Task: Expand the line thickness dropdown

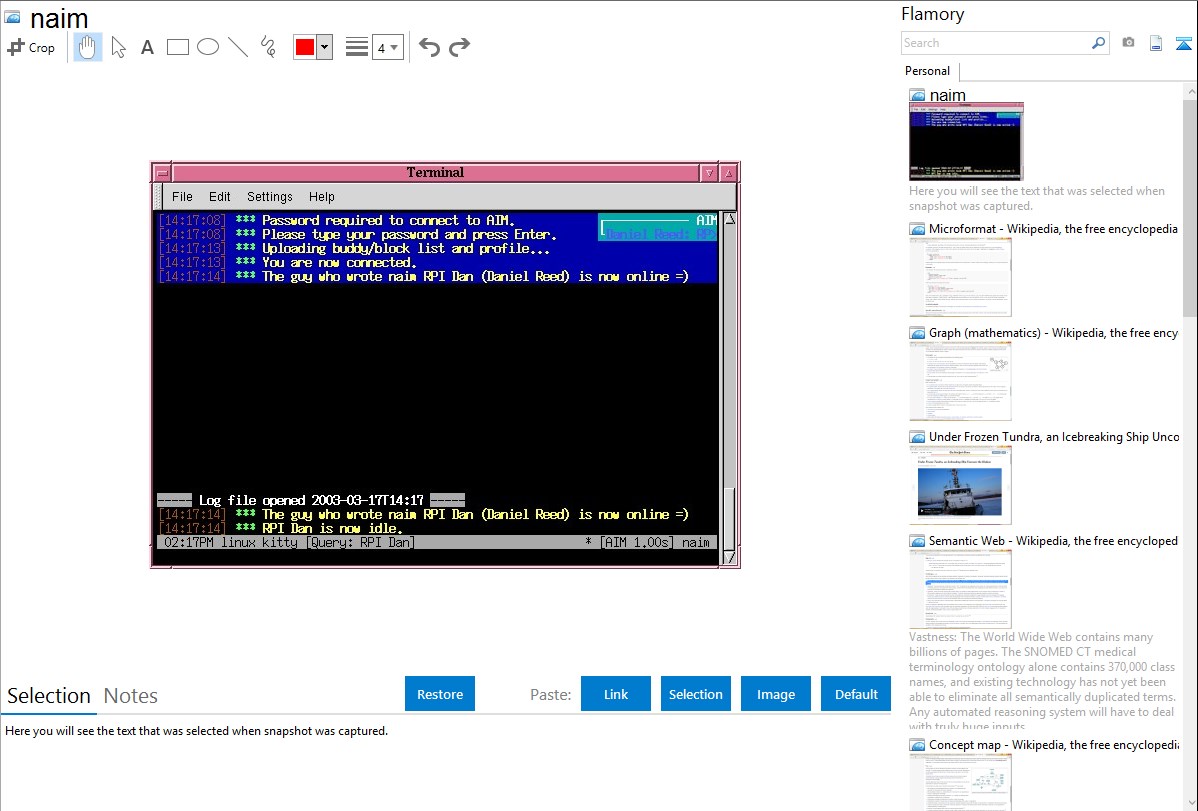Action: coord(388,47)
